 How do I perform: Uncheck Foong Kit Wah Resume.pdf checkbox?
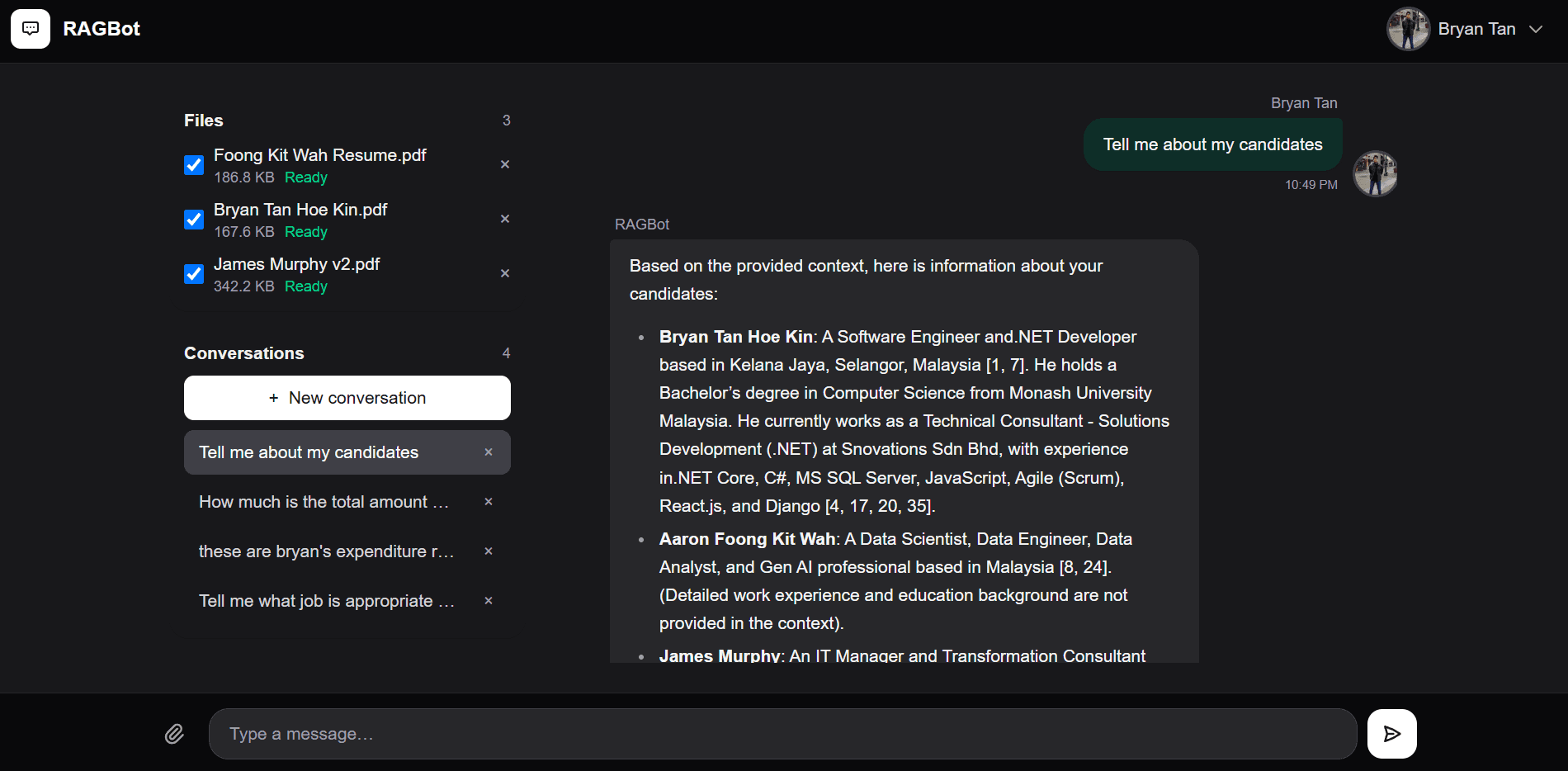[x=194, y=165]
